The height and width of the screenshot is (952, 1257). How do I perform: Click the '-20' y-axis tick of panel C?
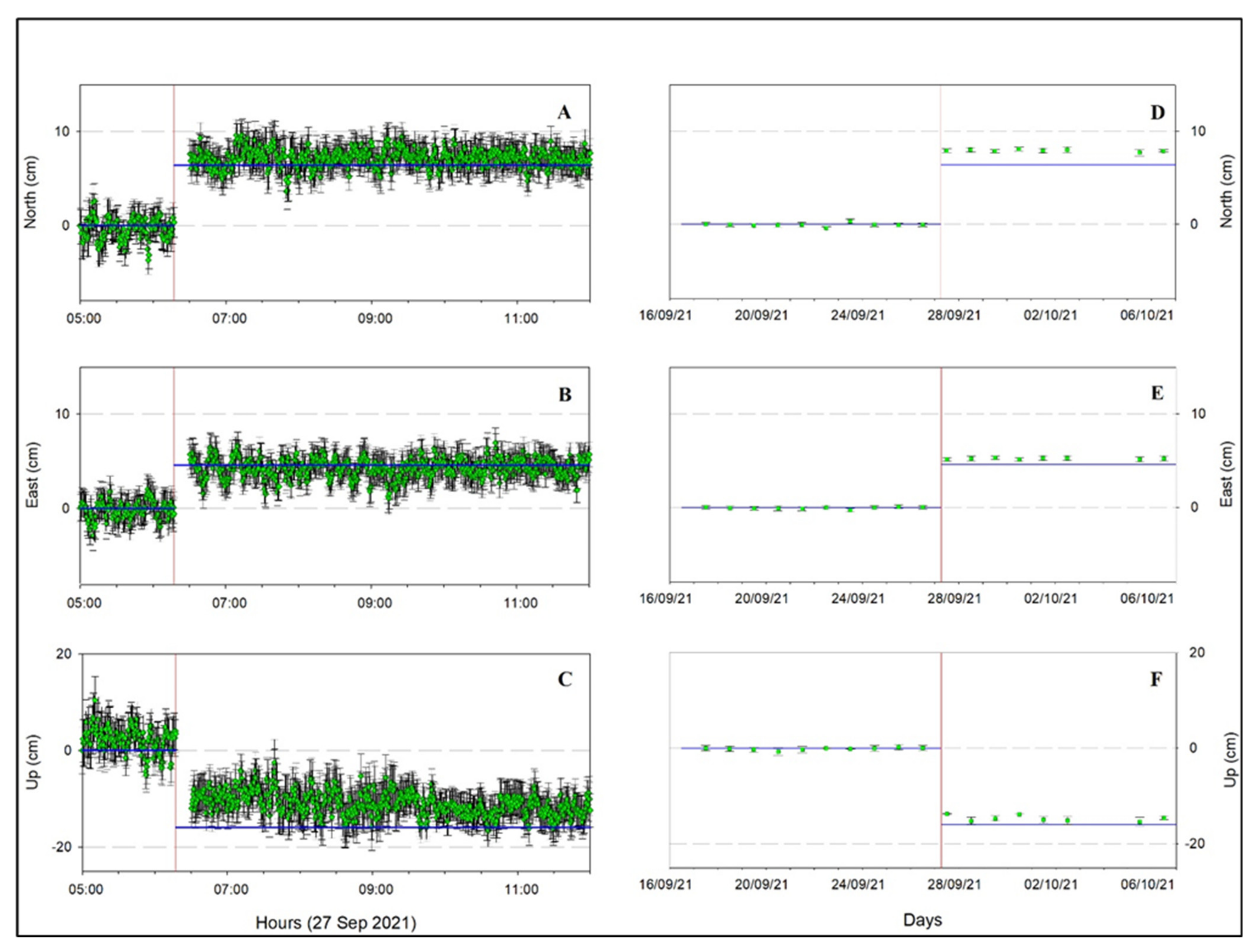coord(61,847)
